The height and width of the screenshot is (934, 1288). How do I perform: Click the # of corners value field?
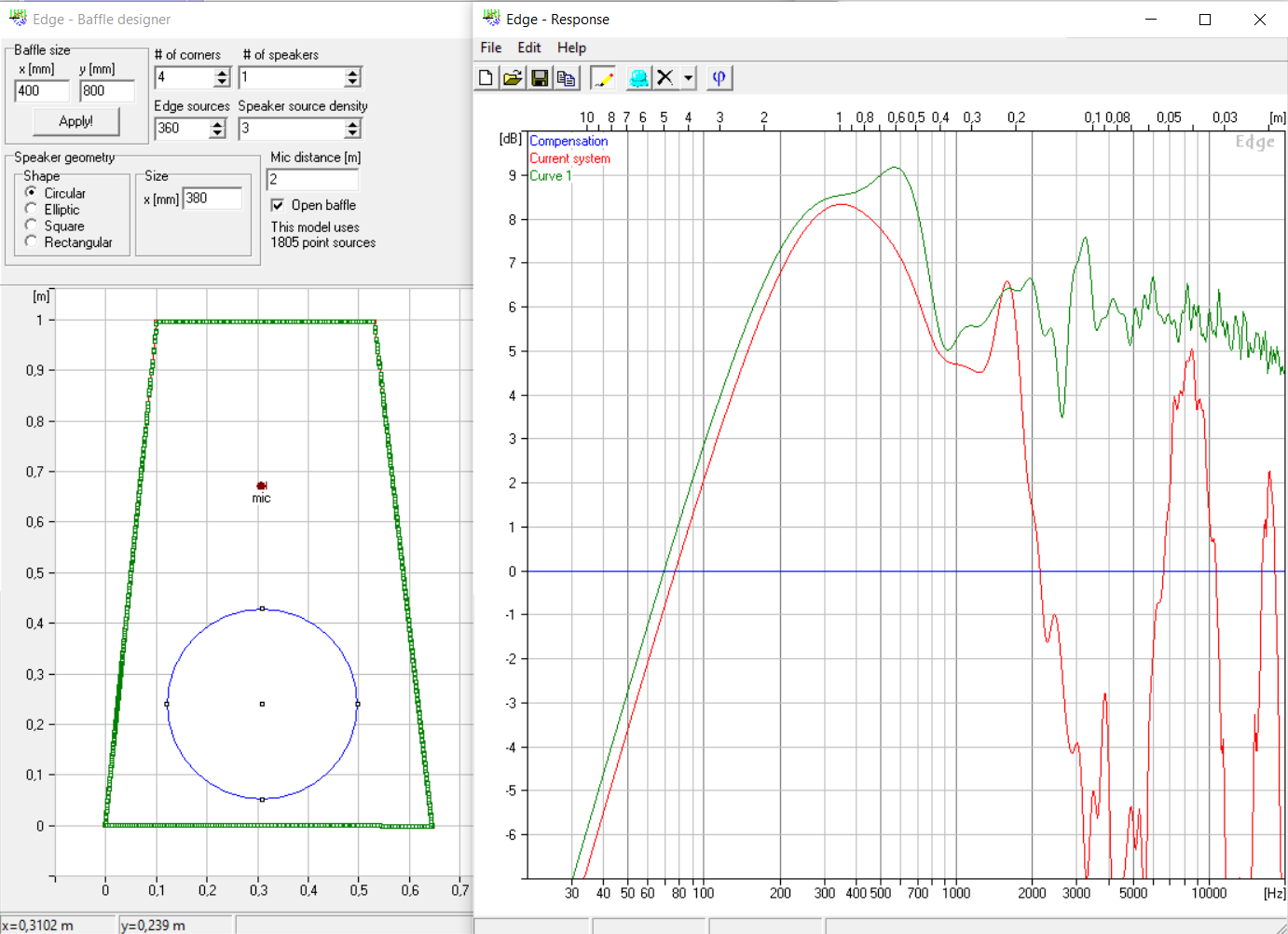point(185,77)
